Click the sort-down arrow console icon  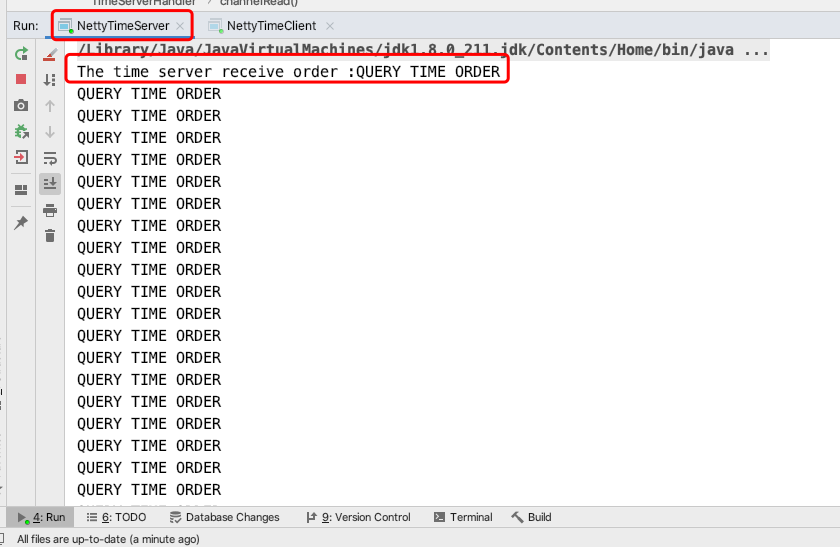[x=50, y=80]
